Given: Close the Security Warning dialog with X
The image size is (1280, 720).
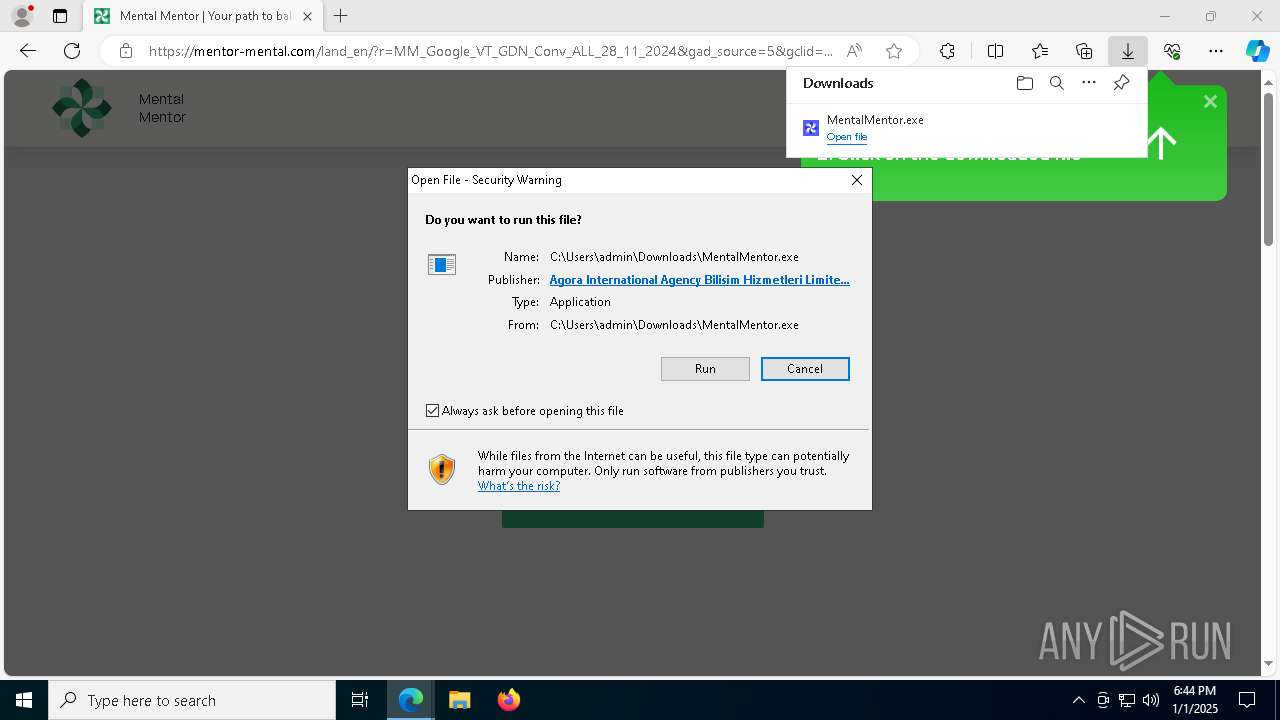Looking at the screenshot, I should [x=856, y=180].
